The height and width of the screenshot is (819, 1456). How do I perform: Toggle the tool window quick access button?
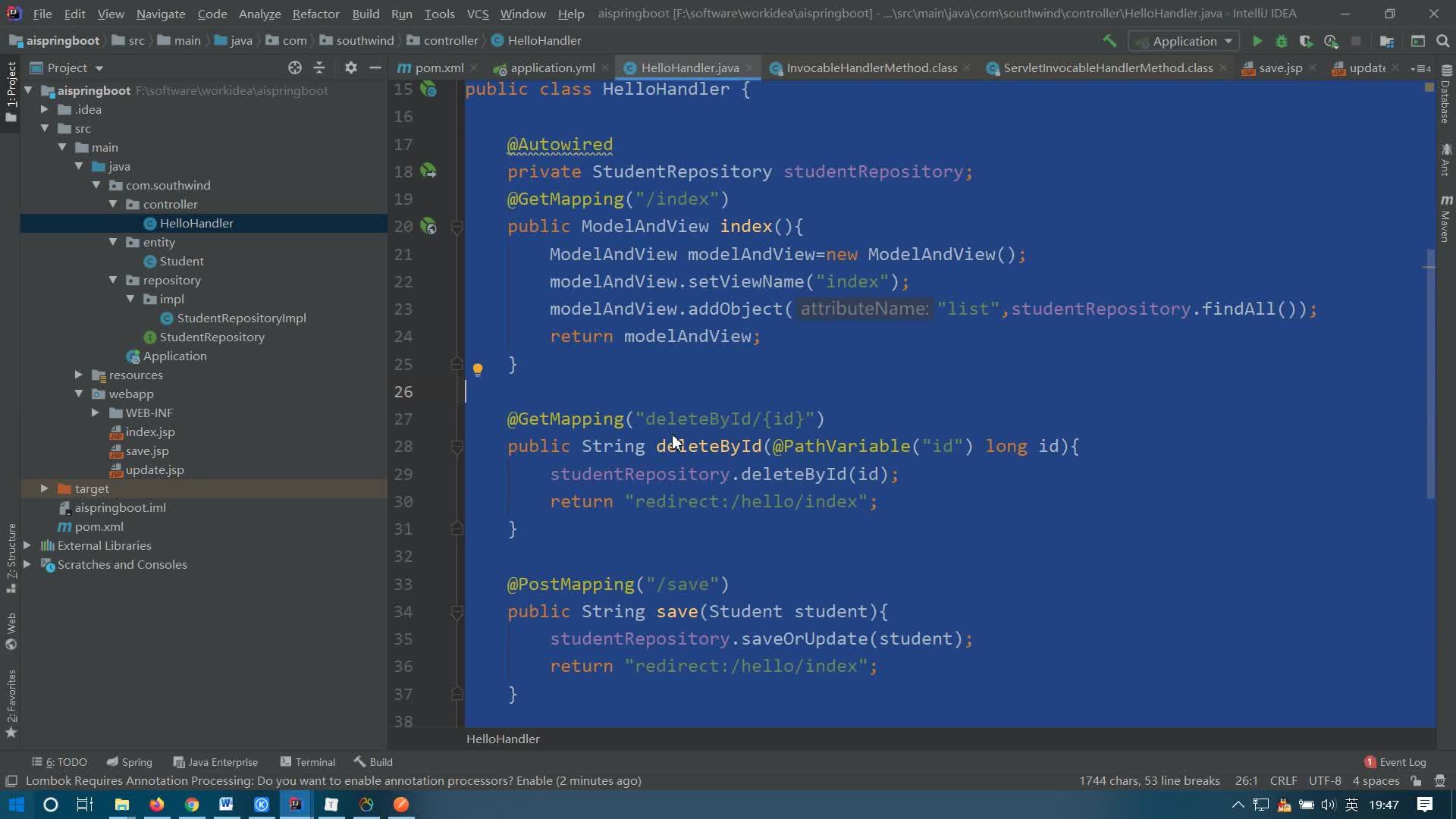[11, 781]
